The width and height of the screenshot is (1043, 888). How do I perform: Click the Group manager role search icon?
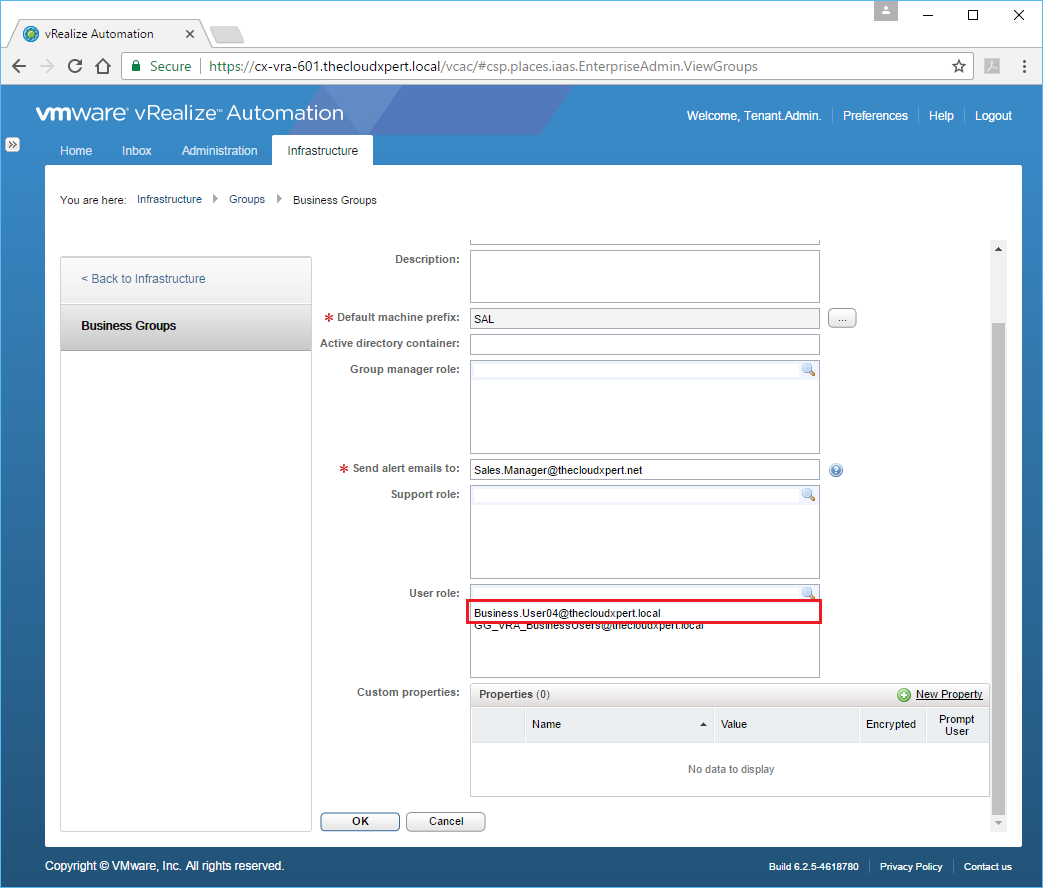click(x=808, y=370)
